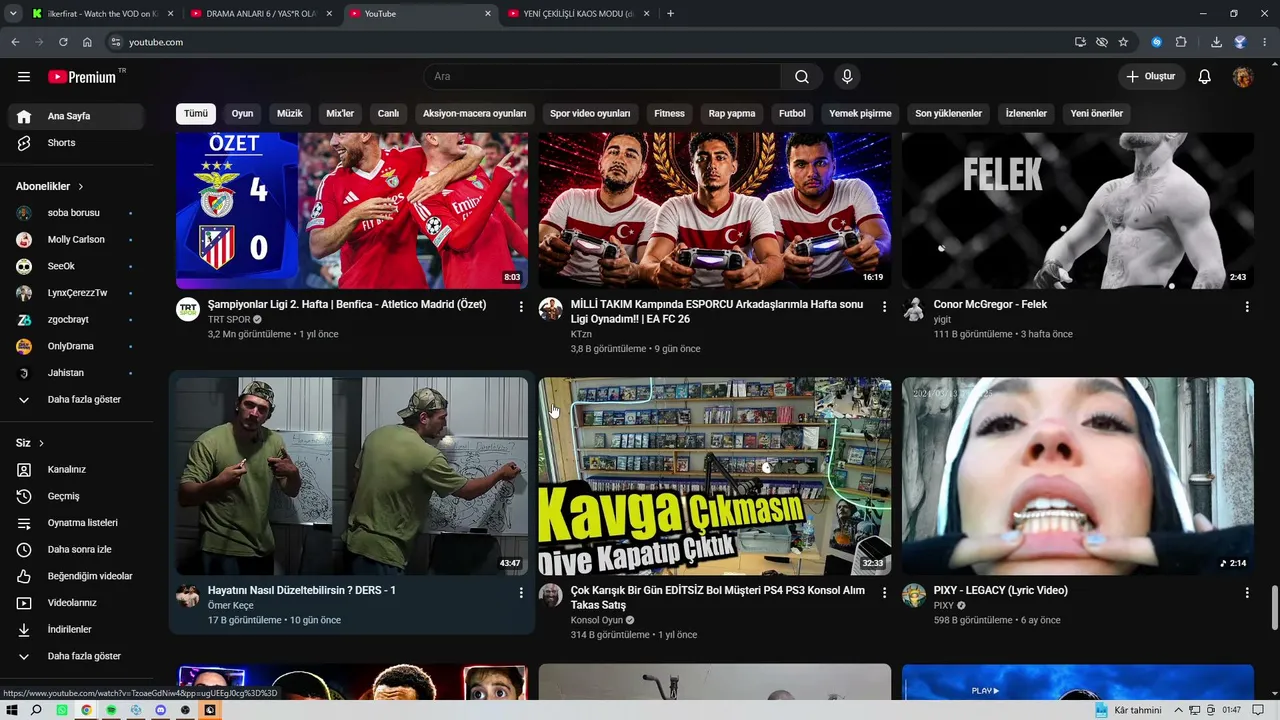Image resolution: width=1280 pixels, height=720 pixels.
Task: Open Daha sonra izle list
Action: pos(76,550)
